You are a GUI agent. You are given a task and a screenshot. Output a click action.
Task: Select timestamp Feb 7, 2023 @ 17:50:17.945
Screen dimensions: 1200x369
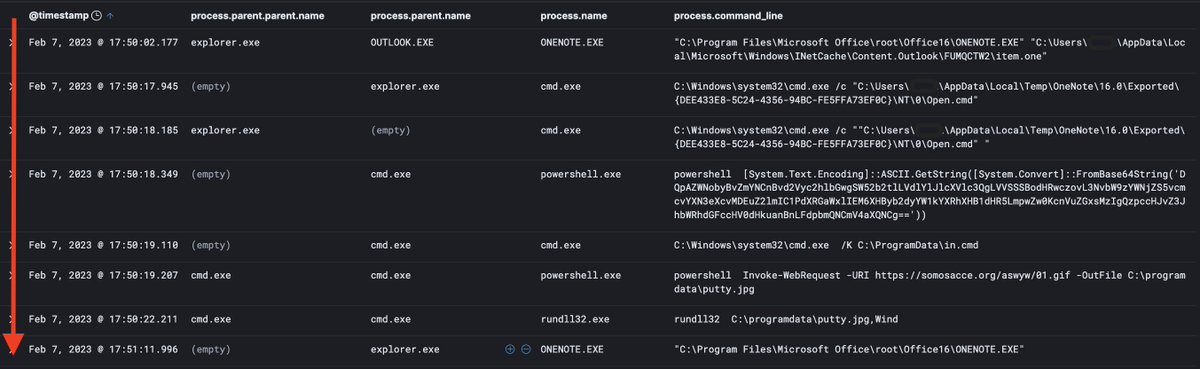[104, 87]
